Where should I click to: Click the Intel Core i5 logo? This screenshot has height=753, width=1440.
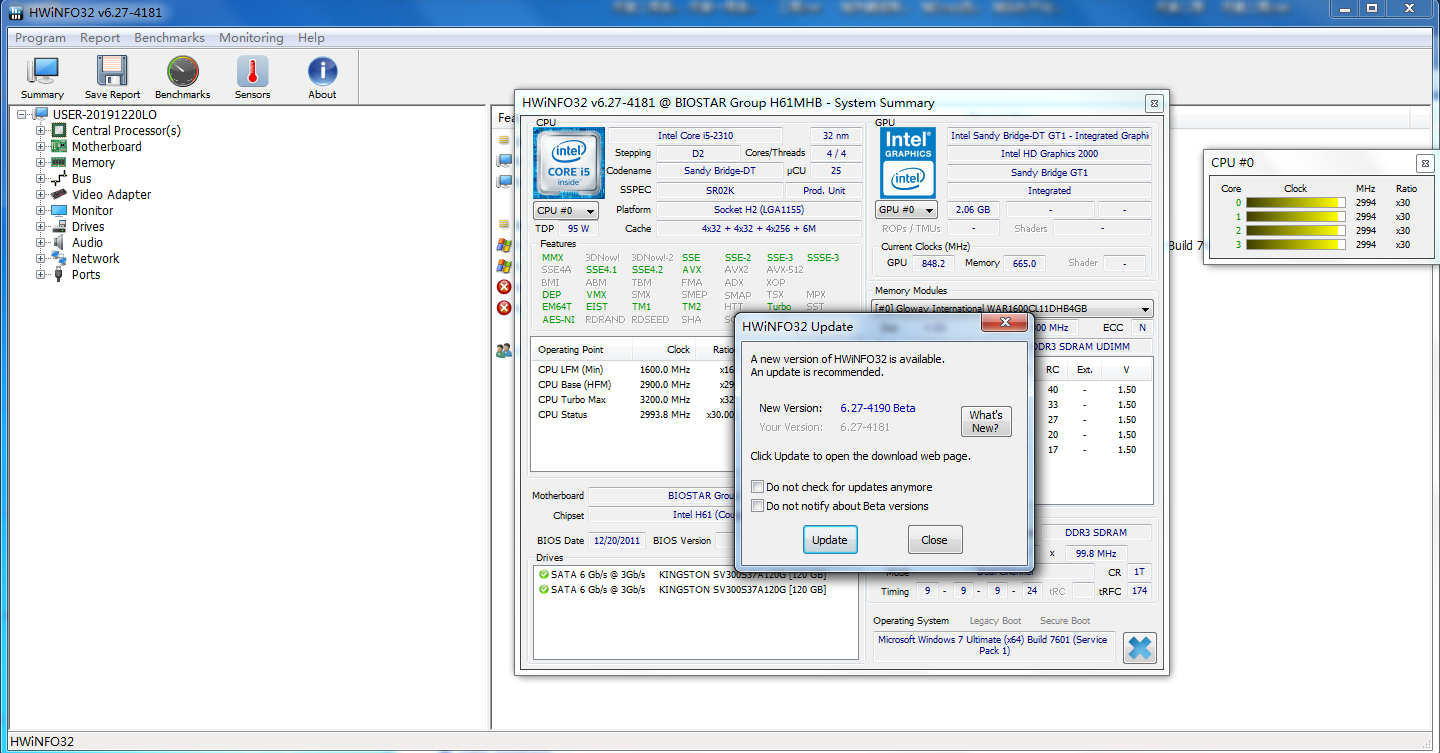(x=569, y=162)
